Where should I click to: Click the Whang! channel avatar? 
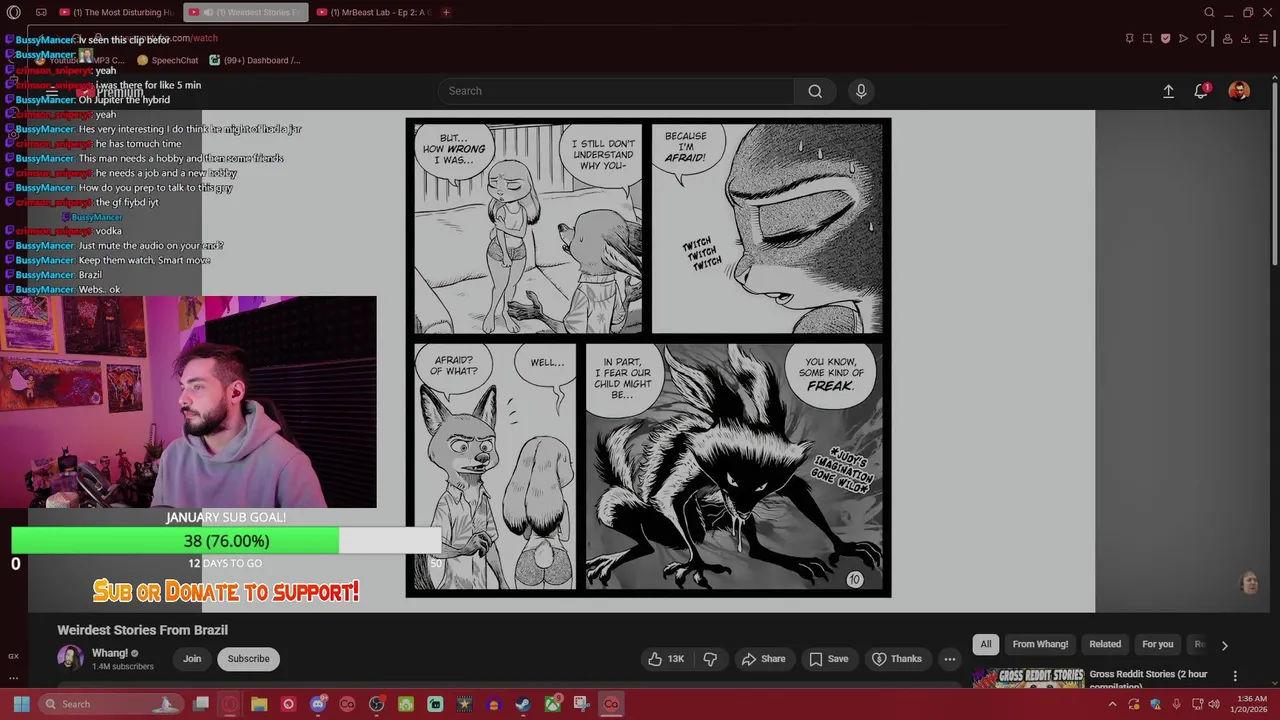click(x=70, y=658)
